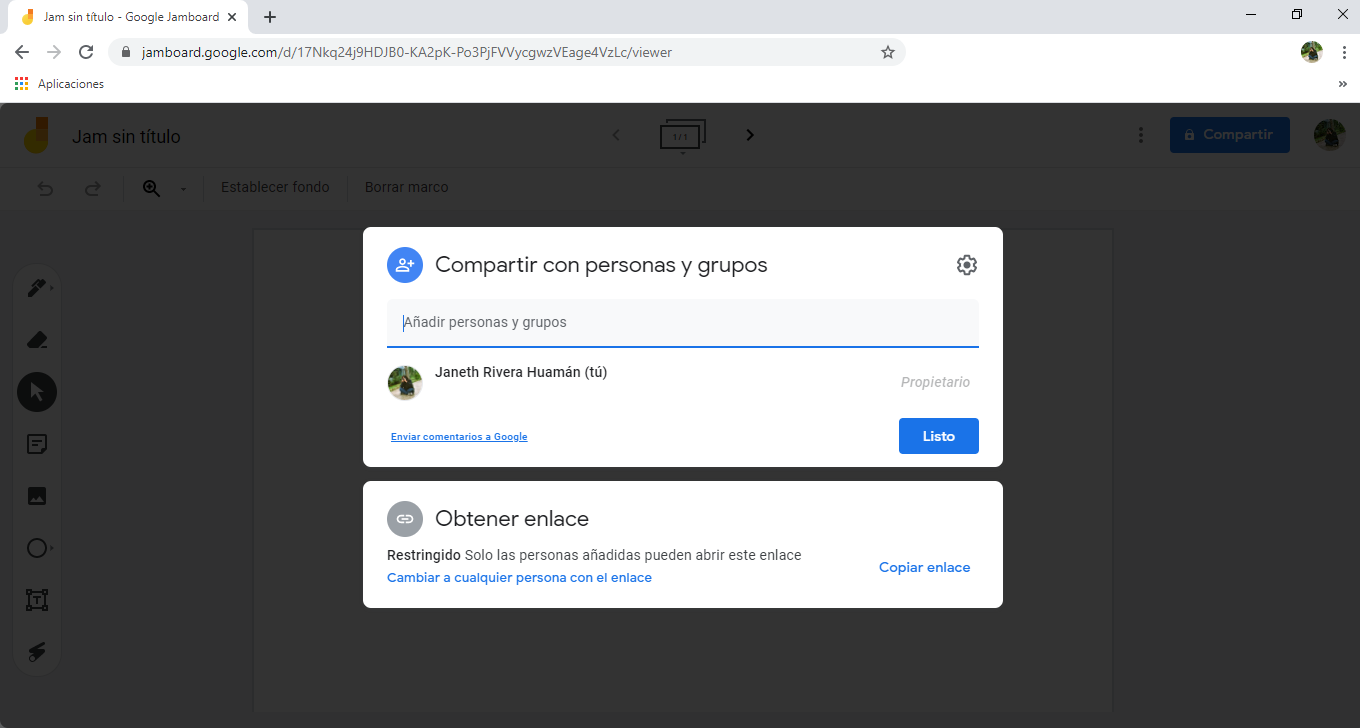
Task: Click the Listo button
Action: [x=938, y=436]
